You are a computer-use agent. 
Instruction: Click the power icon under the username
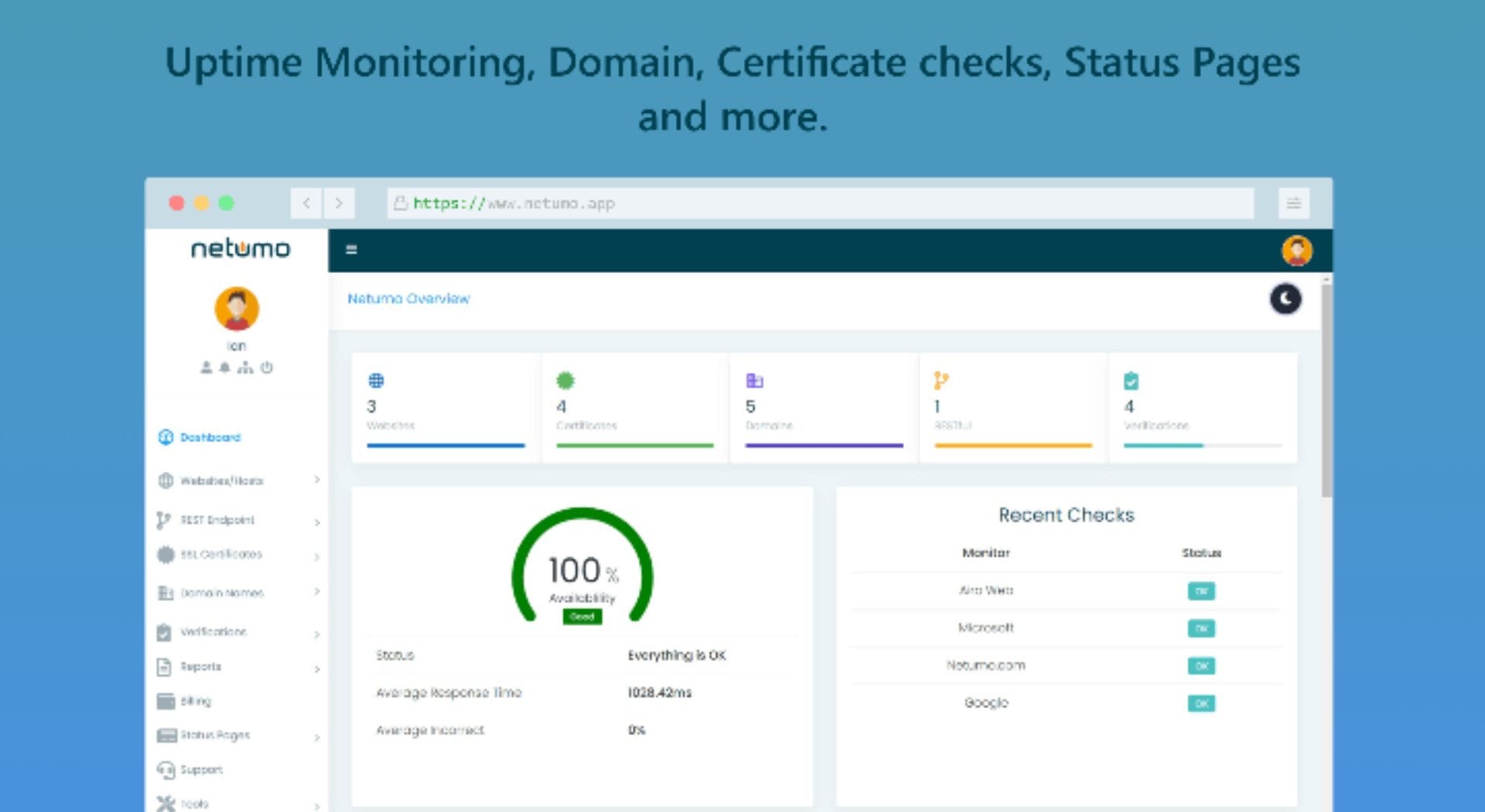267,367
